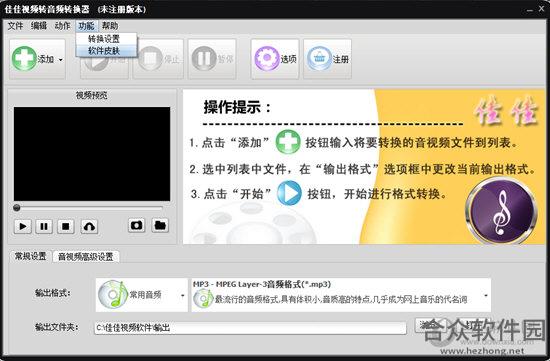This screenshot has height=361, width=550.
Task: Click the output folder path field
Action: [250, 328]
